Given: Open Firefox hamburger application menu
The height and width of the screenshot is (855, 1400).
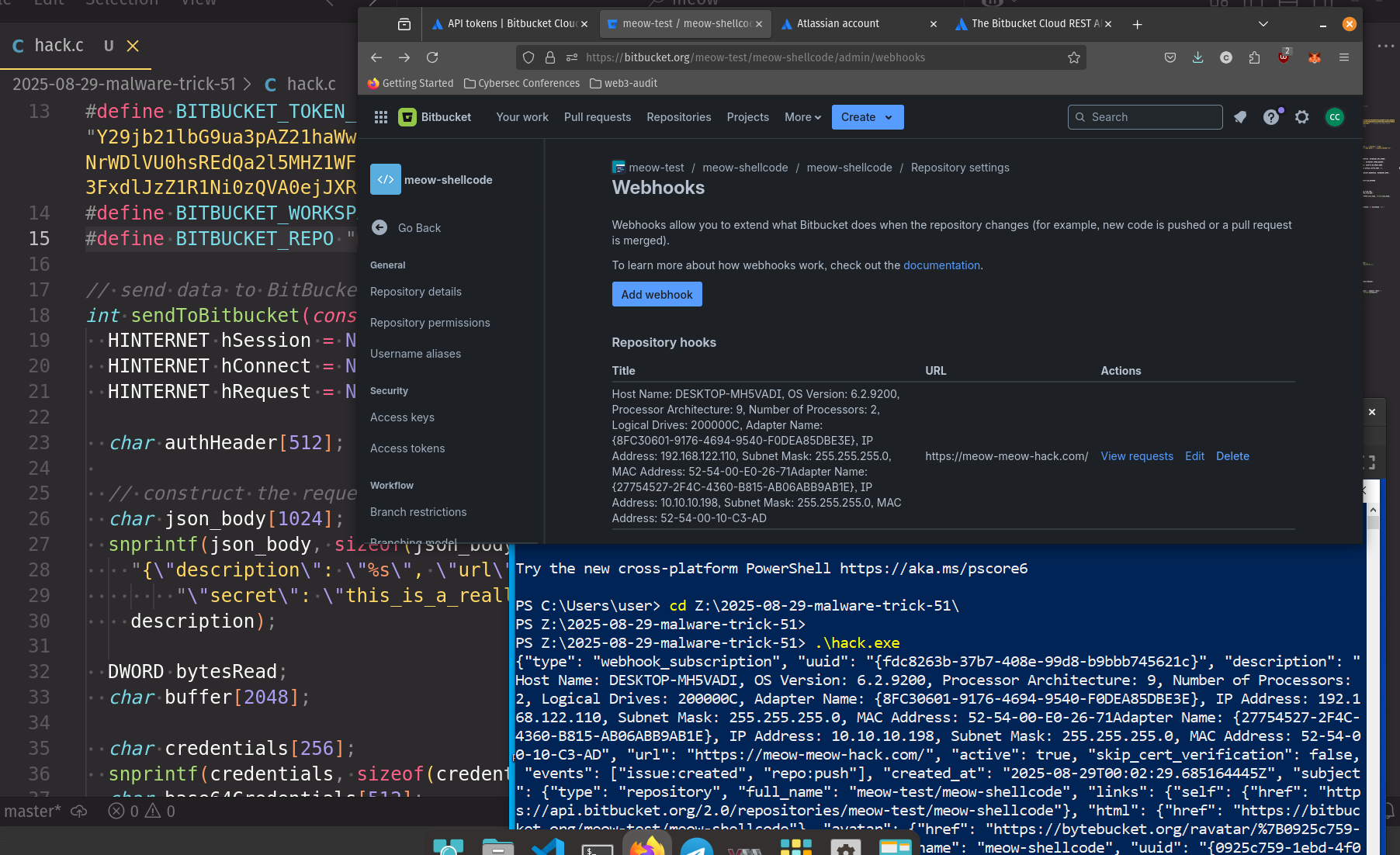Looking at the screenshot, I should click(x=1344, y=57).
